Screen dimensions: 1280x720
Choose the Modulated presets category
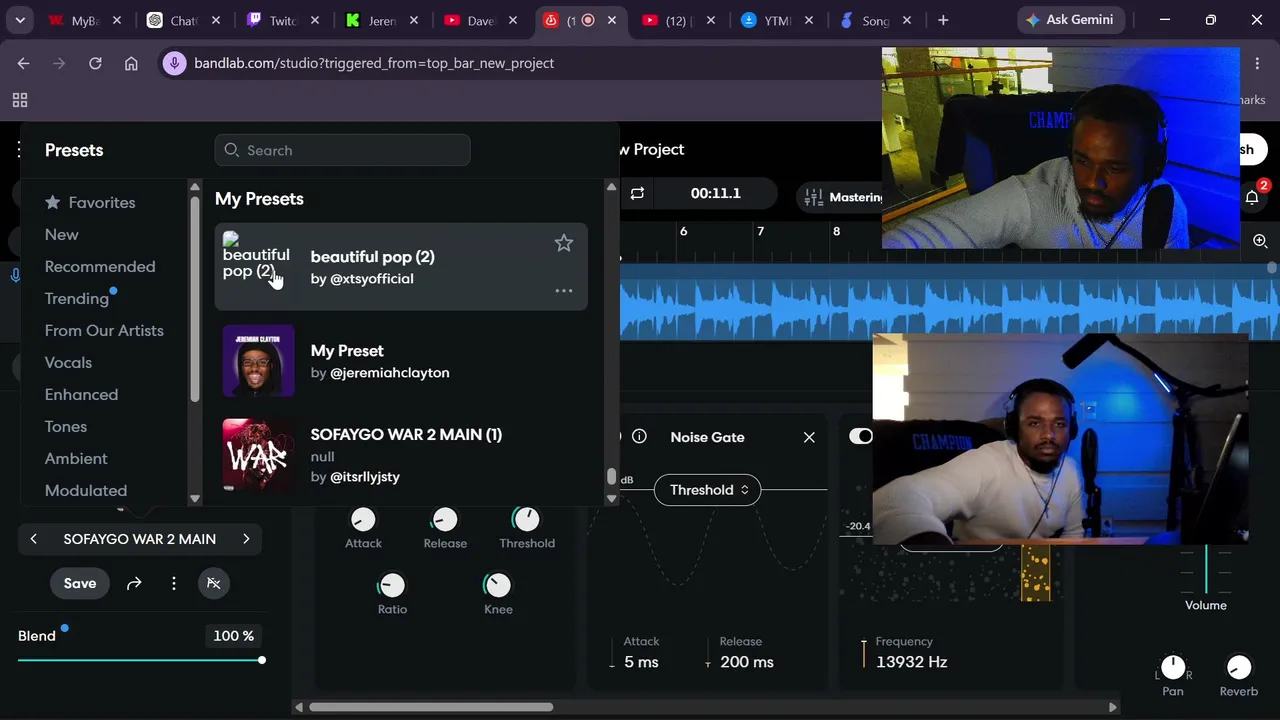(x=86, y=490)
